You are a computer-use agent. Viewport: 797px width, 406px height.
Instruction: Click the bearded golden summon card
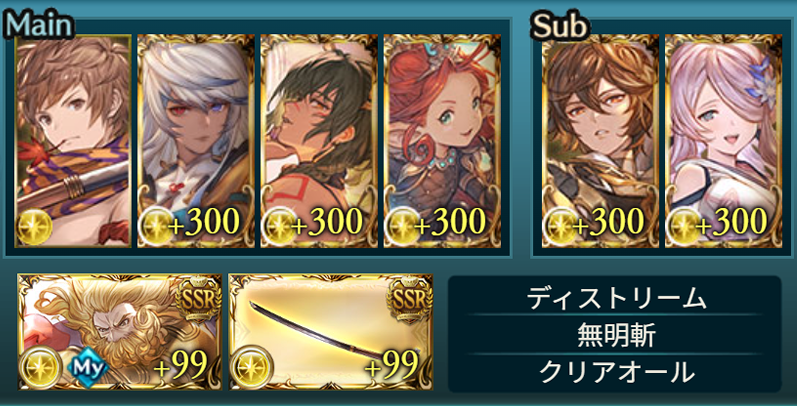pyautogui.click(x=120, y=332)
